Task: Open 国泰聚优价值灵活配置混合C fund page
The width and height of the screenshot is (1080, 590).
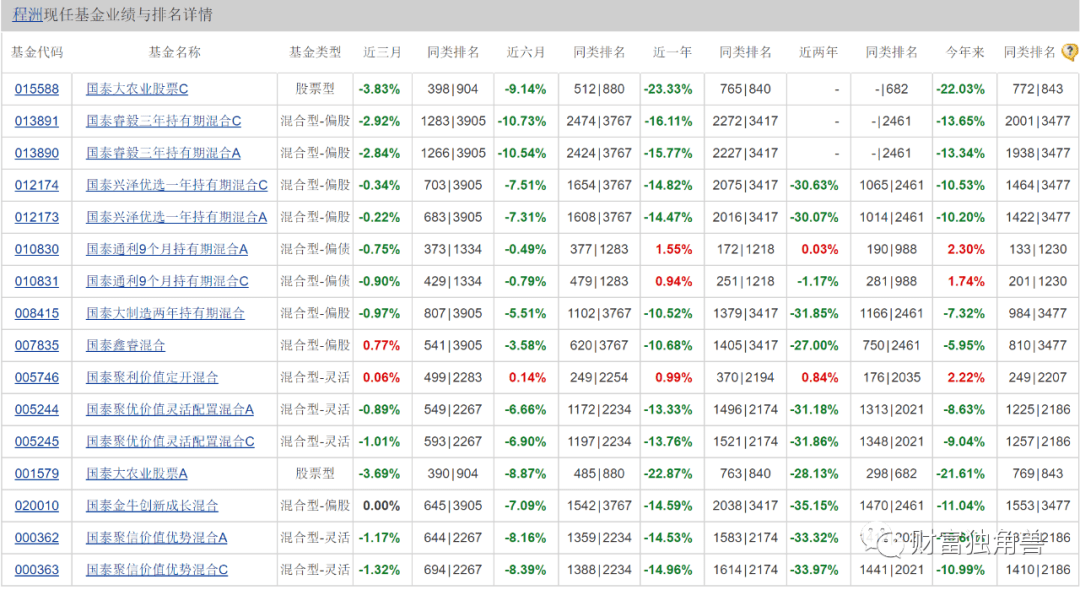Action: 170,441
